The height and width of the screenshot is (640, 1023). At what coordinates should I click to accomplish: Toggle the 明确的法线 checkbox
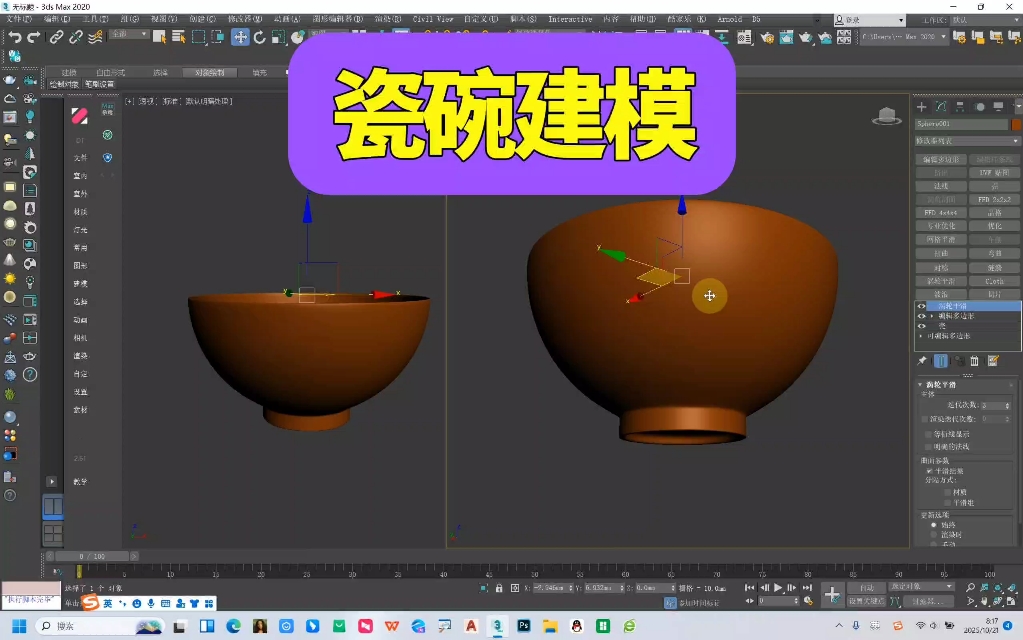click(928, 447)
